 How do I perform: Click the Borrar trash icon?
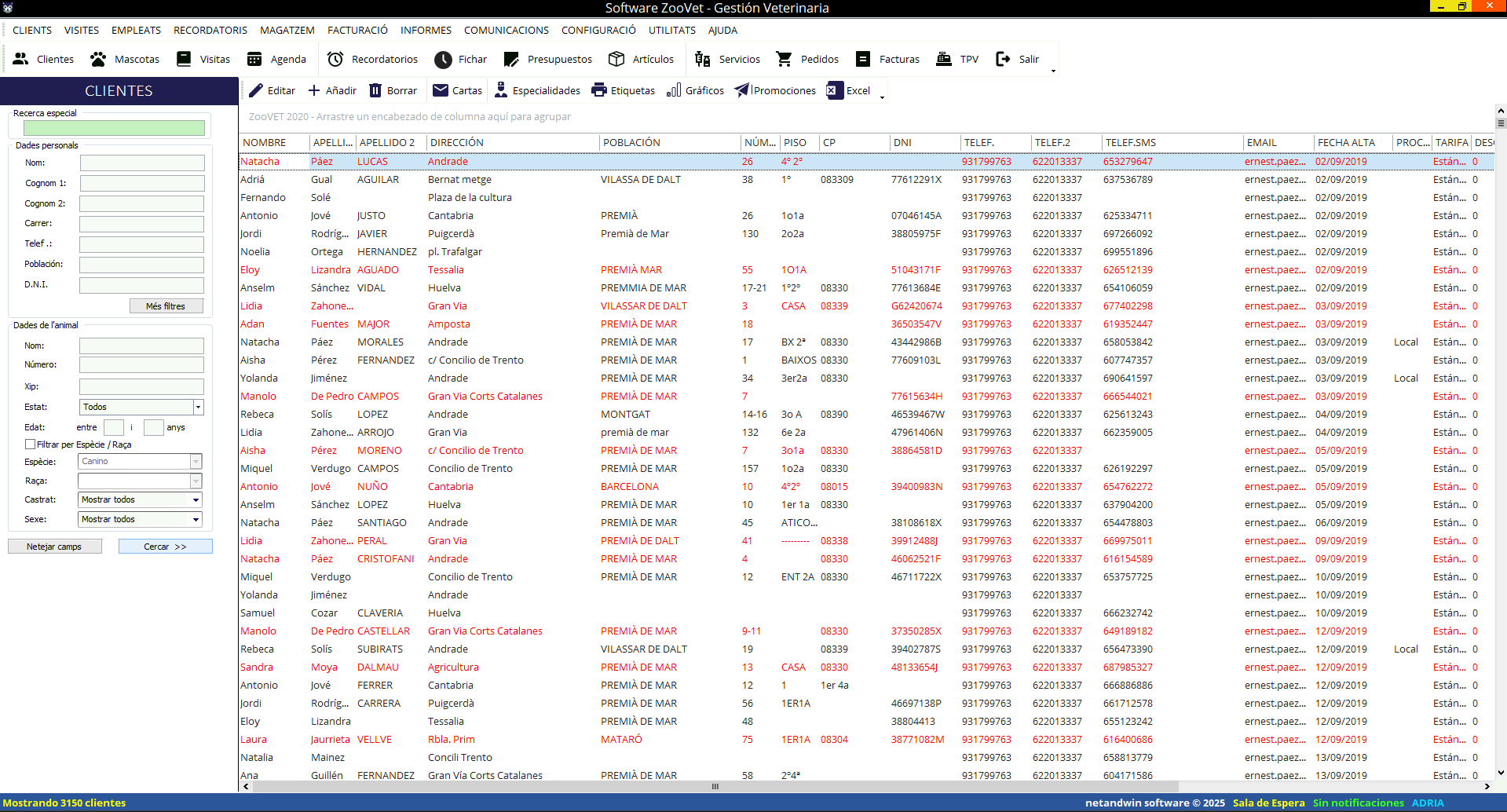(x=375, y=90)
